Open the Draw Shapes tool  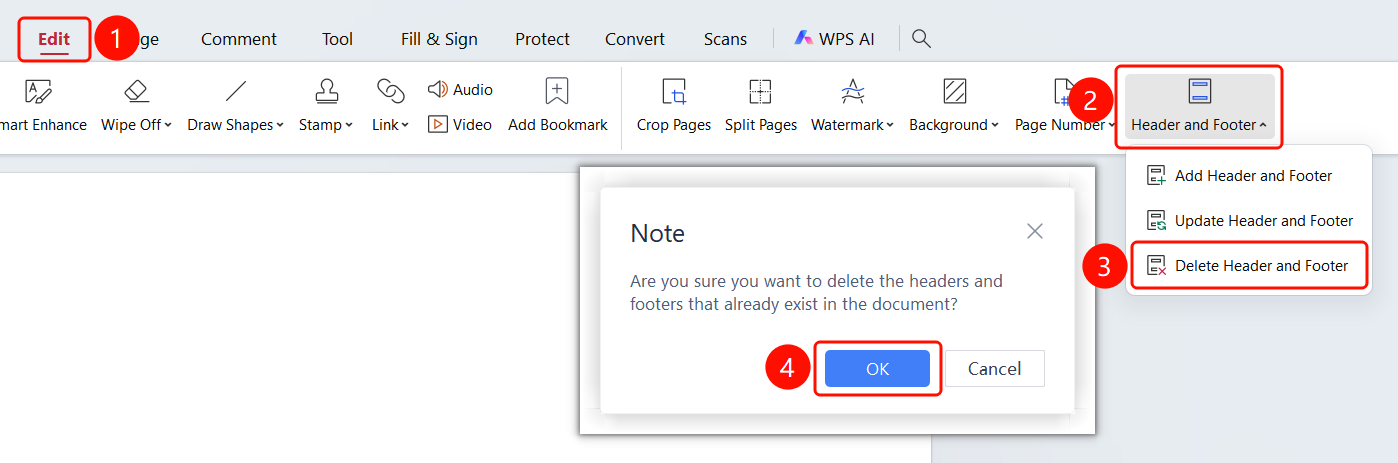point(235,105)
